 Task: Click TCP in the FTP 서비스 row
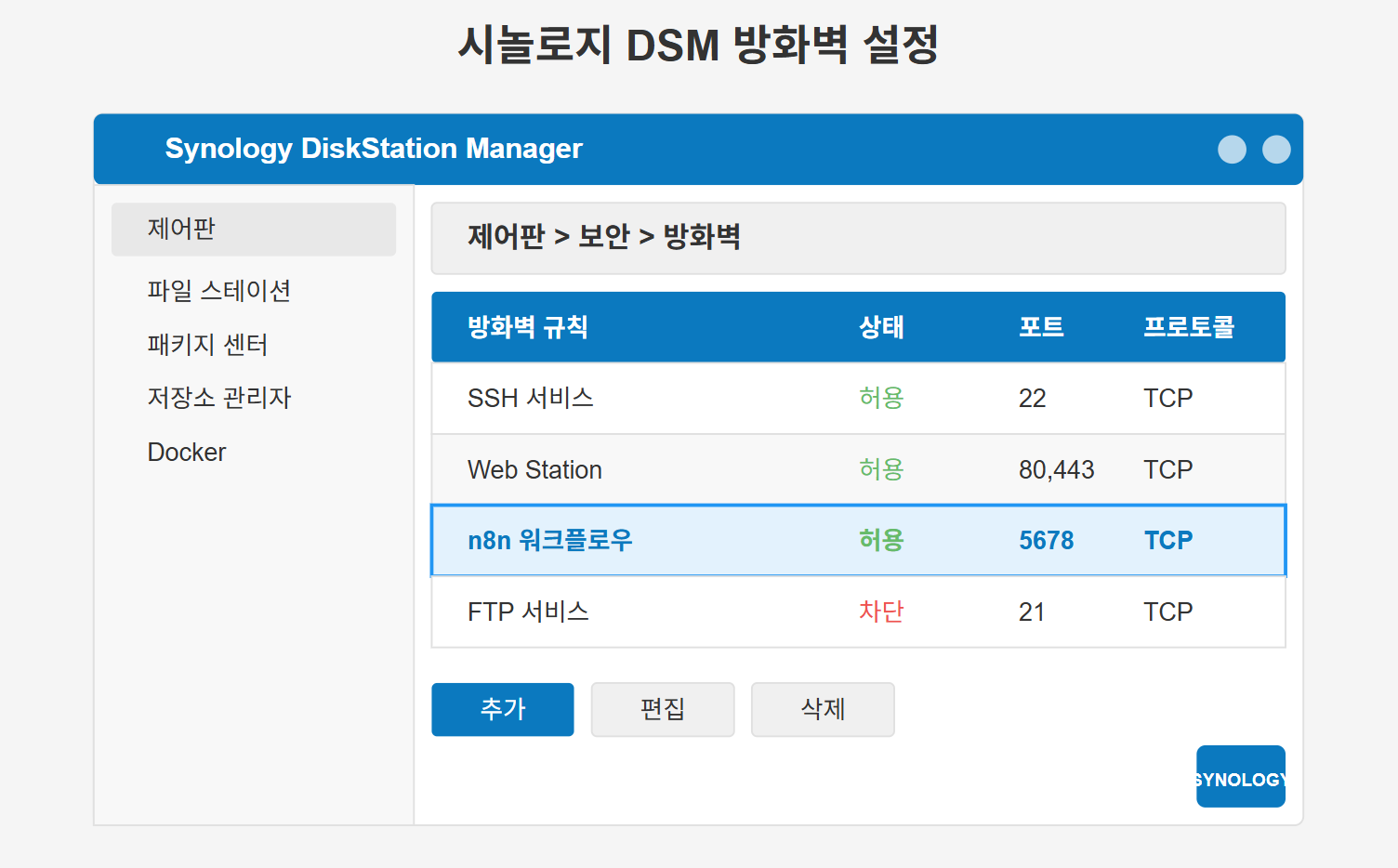pos(1168,612)
